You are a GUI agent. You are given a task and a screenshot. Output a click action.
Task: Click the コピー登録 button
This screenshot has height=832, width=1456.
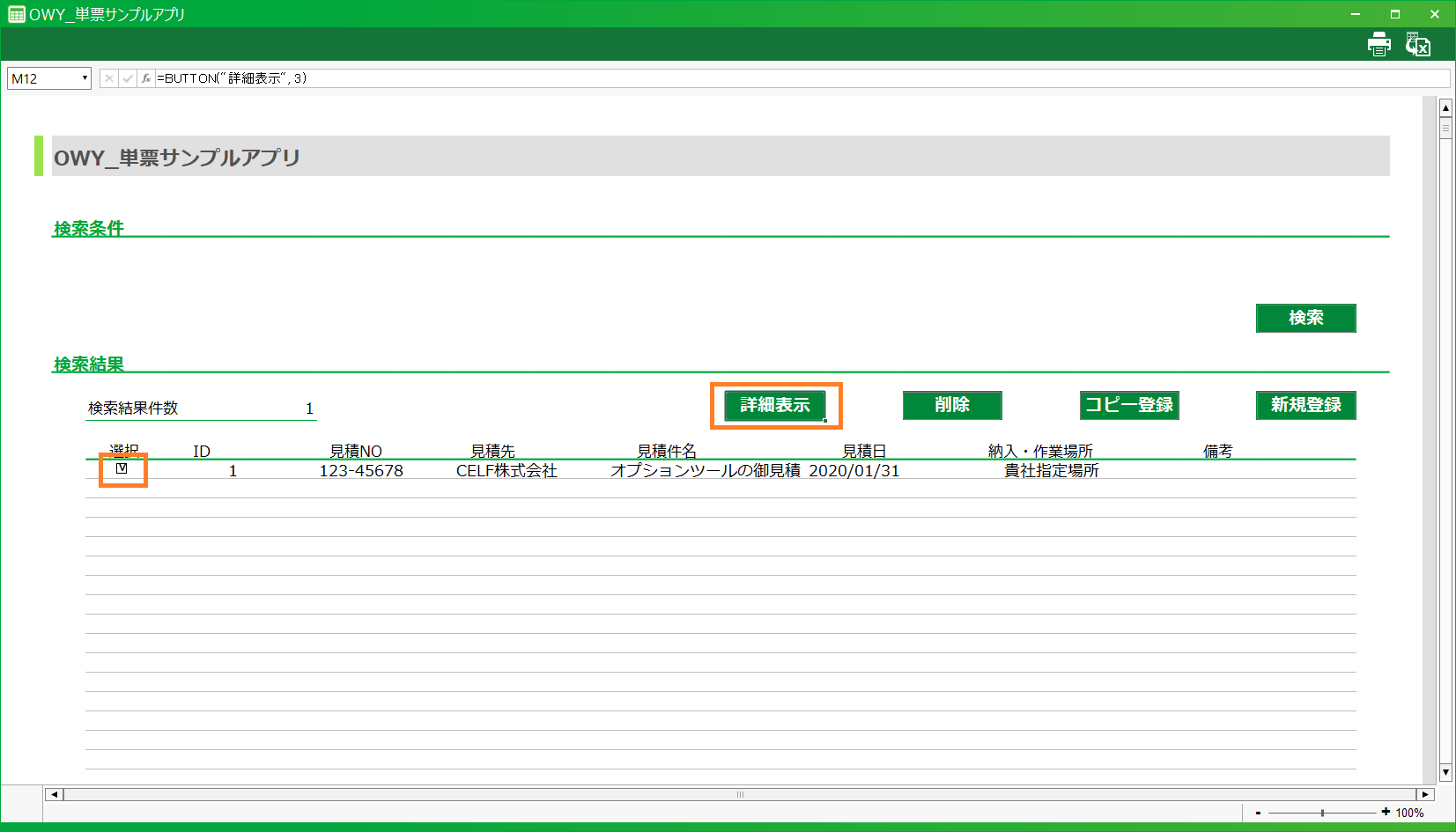click(x=1128, y=405)
